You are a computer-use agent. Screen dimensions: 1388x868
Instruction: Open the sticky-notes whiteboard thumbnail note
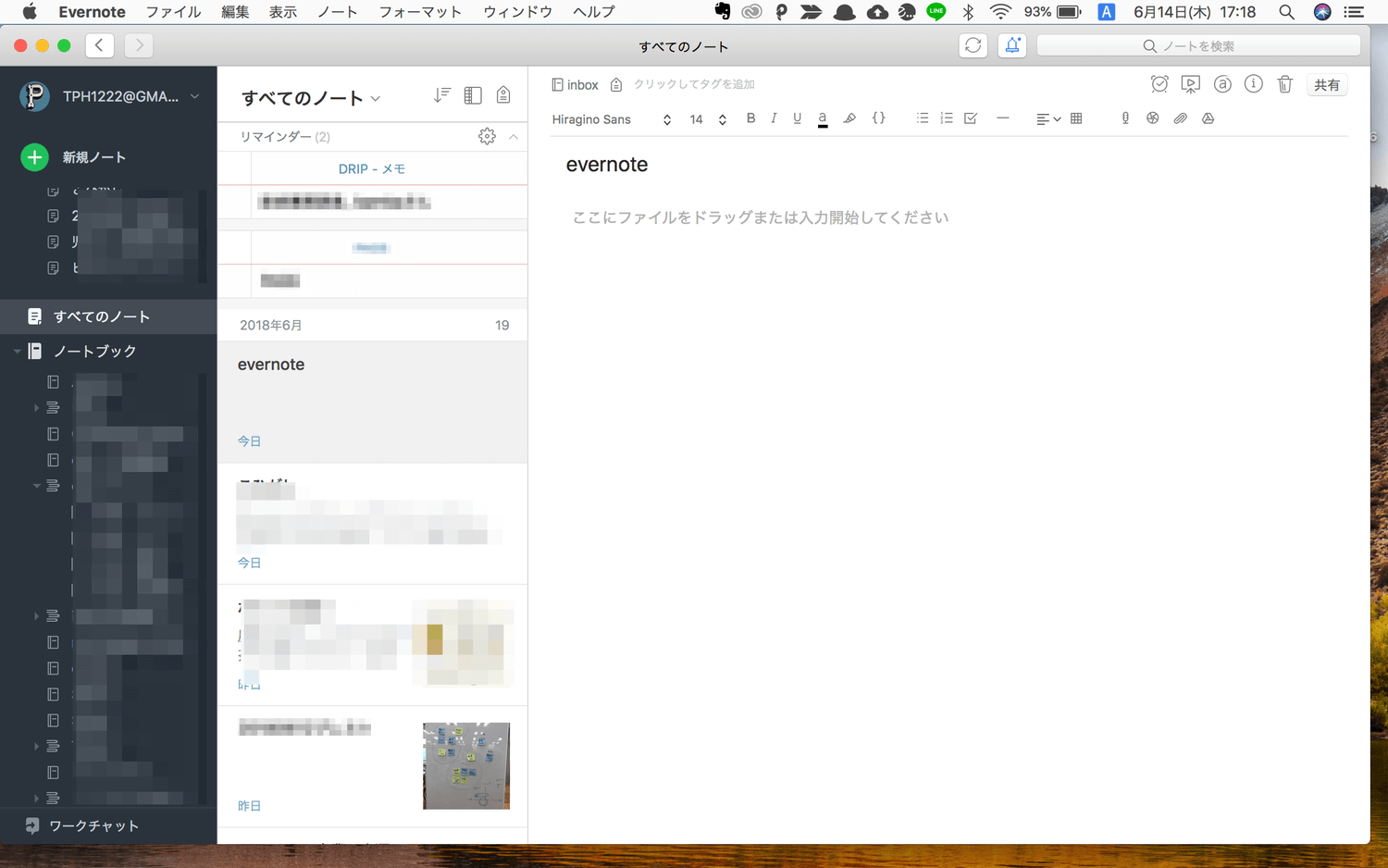(x=466, y=766)
